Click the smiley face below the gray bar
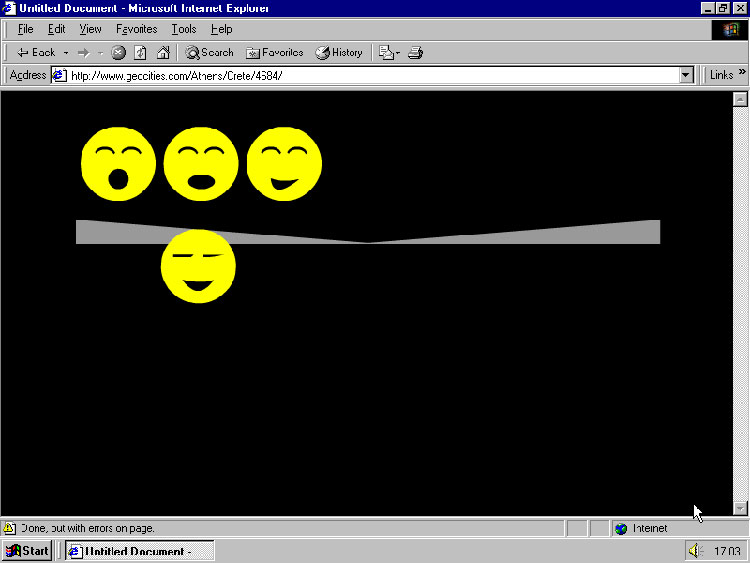 tap(198, 266)
